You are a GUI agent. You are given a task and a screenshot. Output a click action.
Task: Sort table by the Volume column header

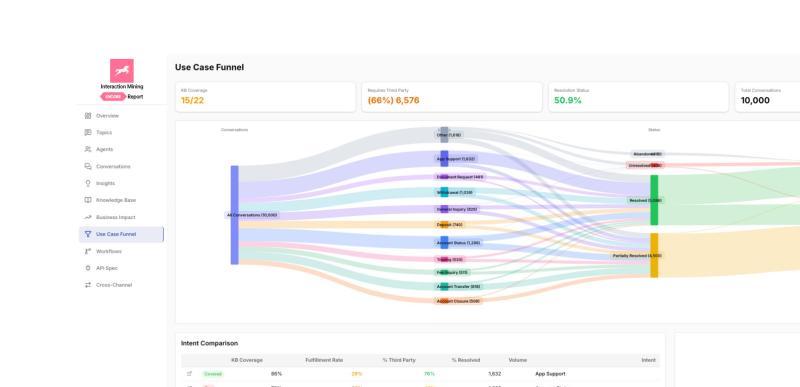(x=517, y=360)
